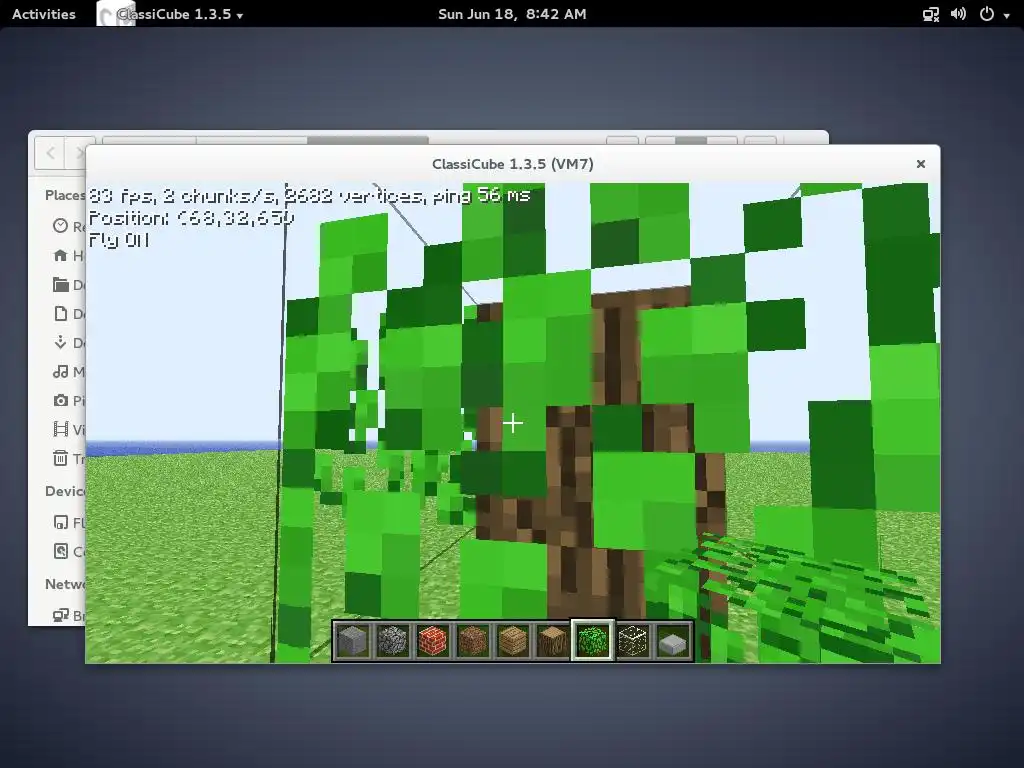This screenshot has width=1024, height=768.
Task: Select the cobblestone block in hotbar
Action: click(x=392, y=641)
